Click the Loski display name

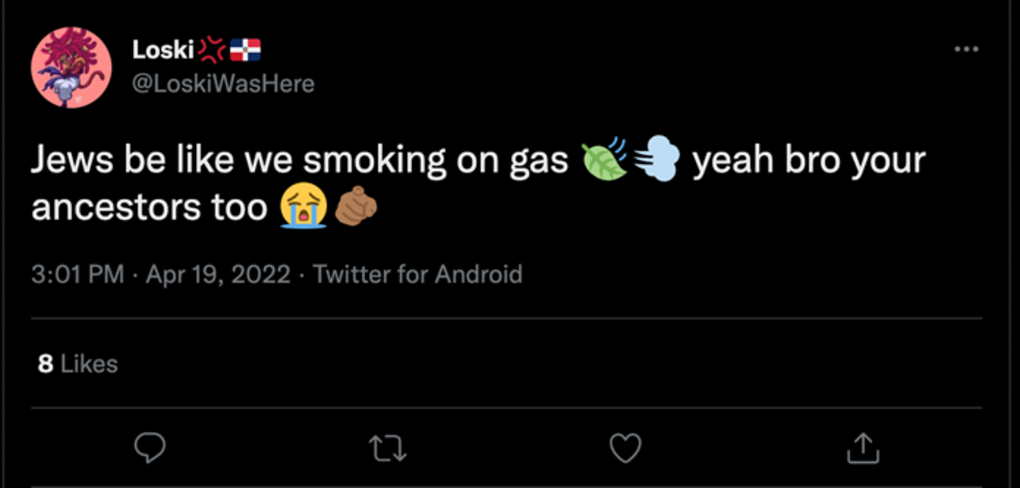click(x=163, y=49)
